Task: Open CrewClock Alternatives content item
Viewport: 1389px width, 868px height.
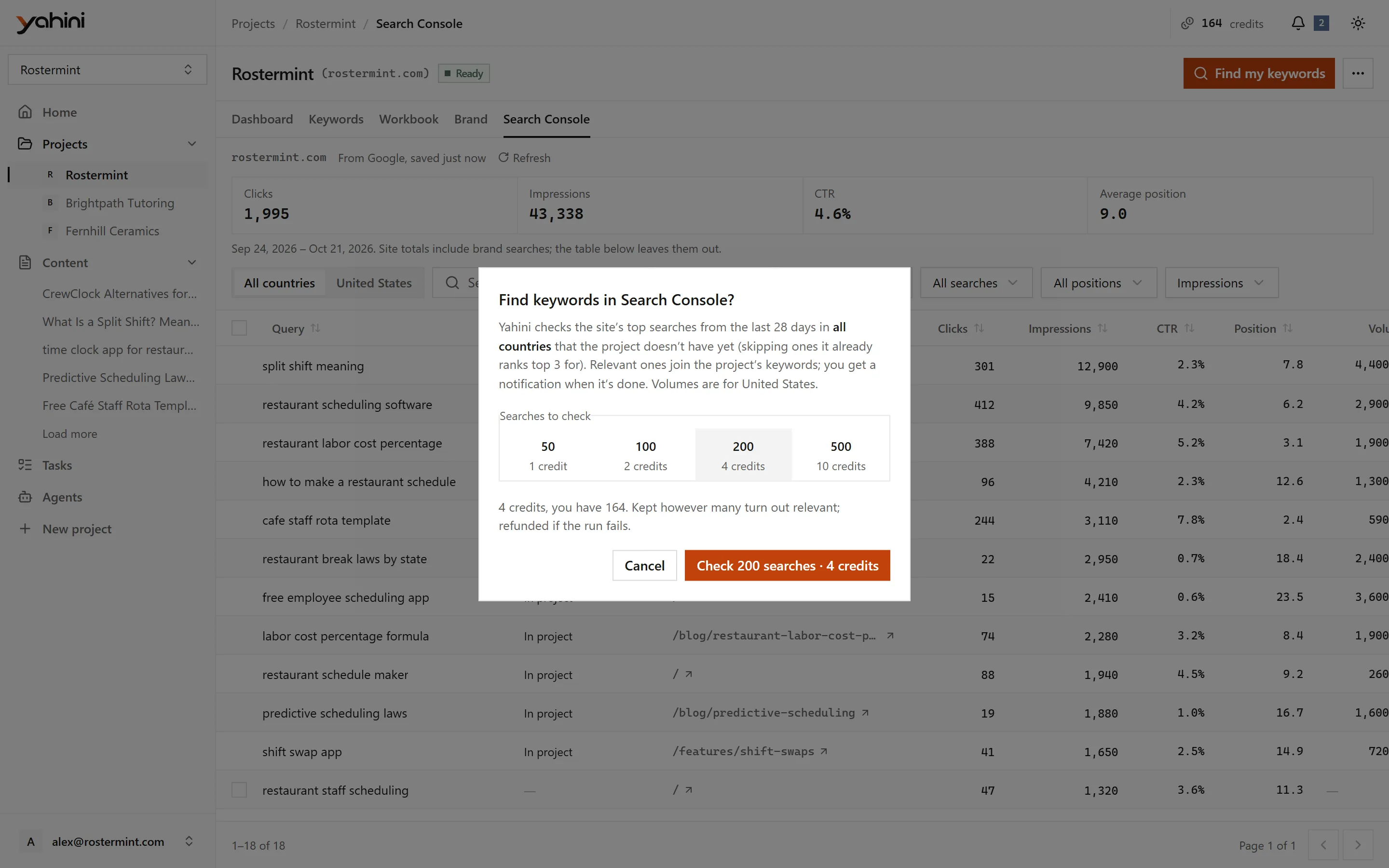Action: 120,293
